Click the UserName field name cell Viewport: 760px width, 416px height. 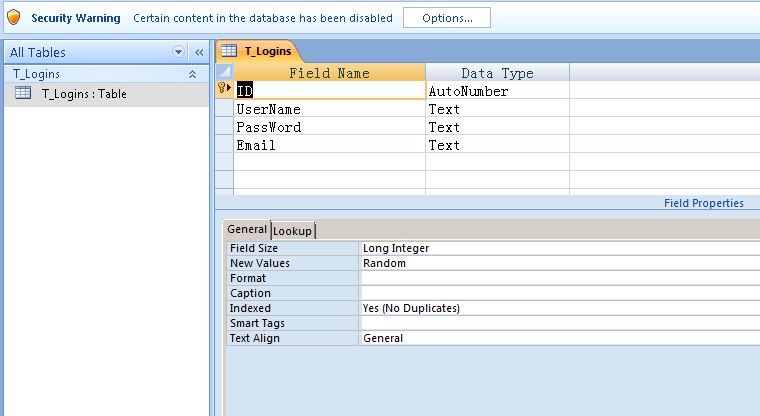(329, 109)
